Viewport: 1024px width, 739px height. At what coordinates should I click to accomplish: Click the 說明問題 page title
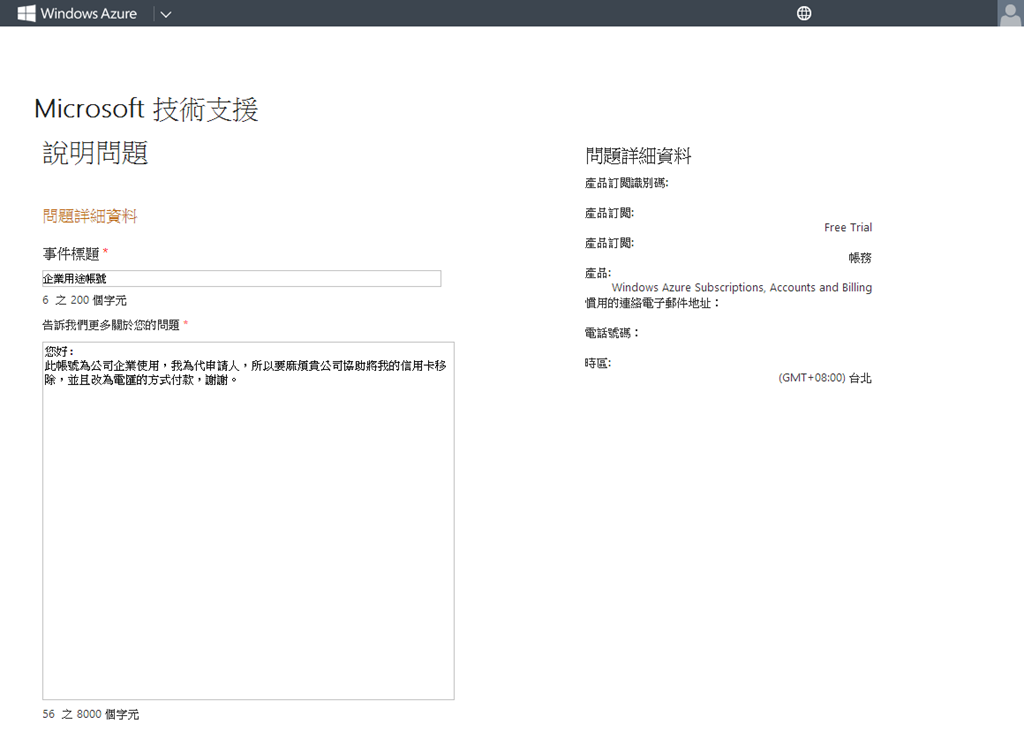tap(95, 153)
